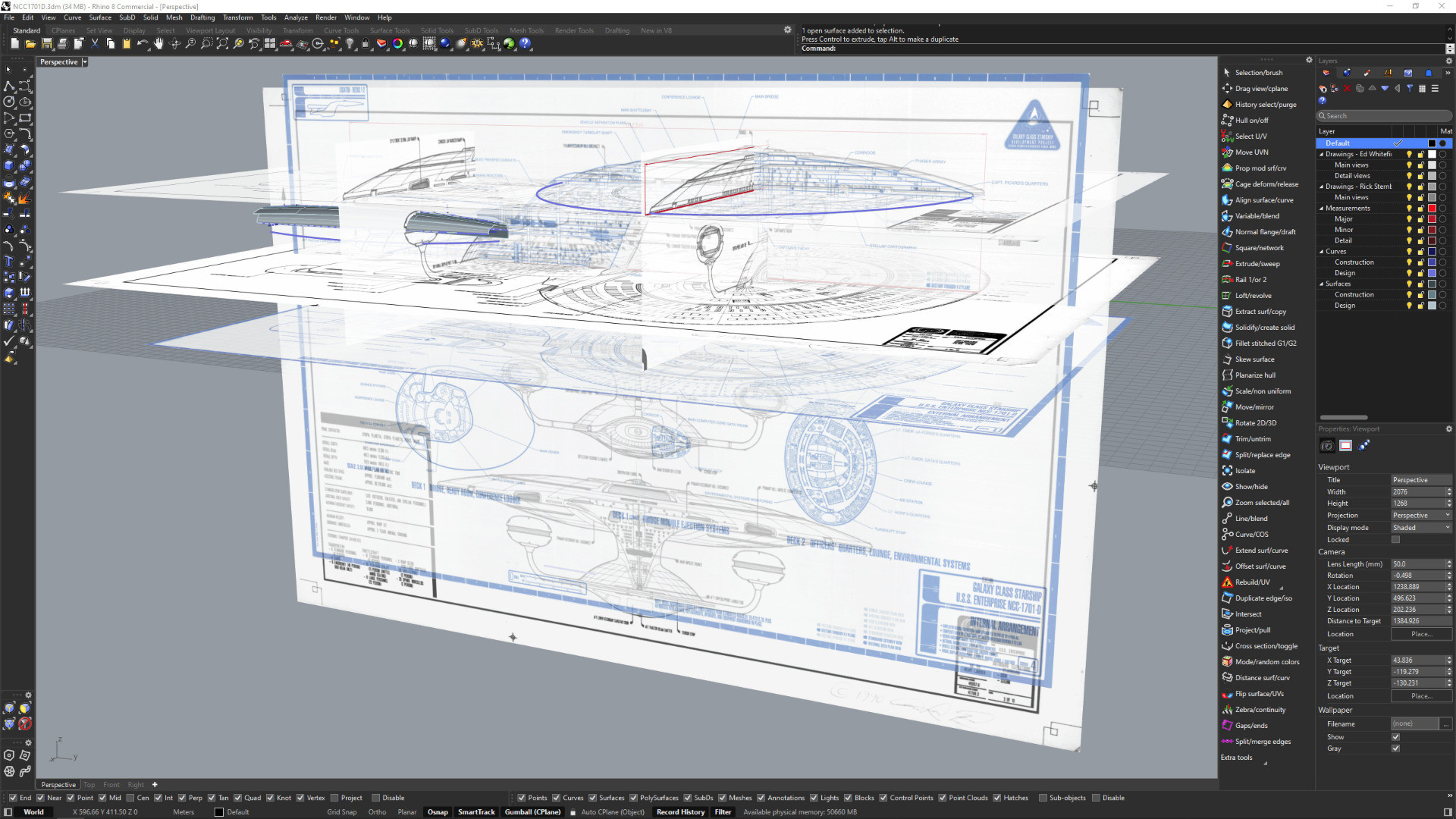The height and width of the screenshot is (819, 1456).
Task: Click the blue Help question mark icon
Action: [x=525, y=44]
